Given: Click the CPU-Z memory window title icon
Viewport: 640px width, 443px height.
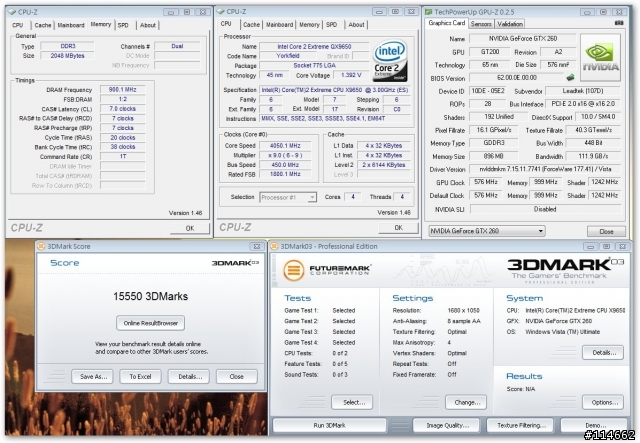Looking at the screenshot, I should pos(12,12).
